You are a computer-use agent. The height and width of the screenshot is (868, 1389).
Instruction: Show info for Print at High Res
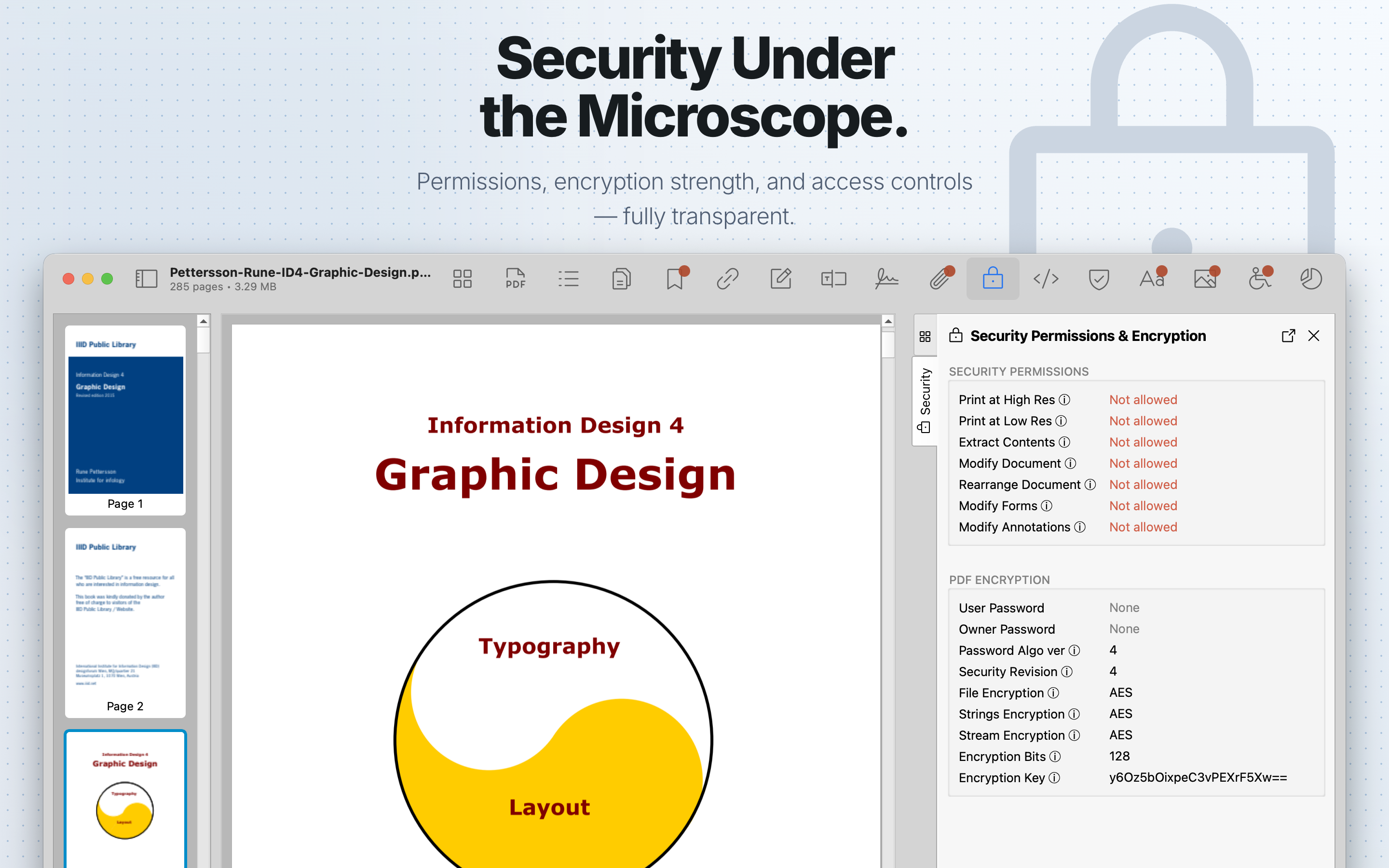click(x=1065, y=400)
